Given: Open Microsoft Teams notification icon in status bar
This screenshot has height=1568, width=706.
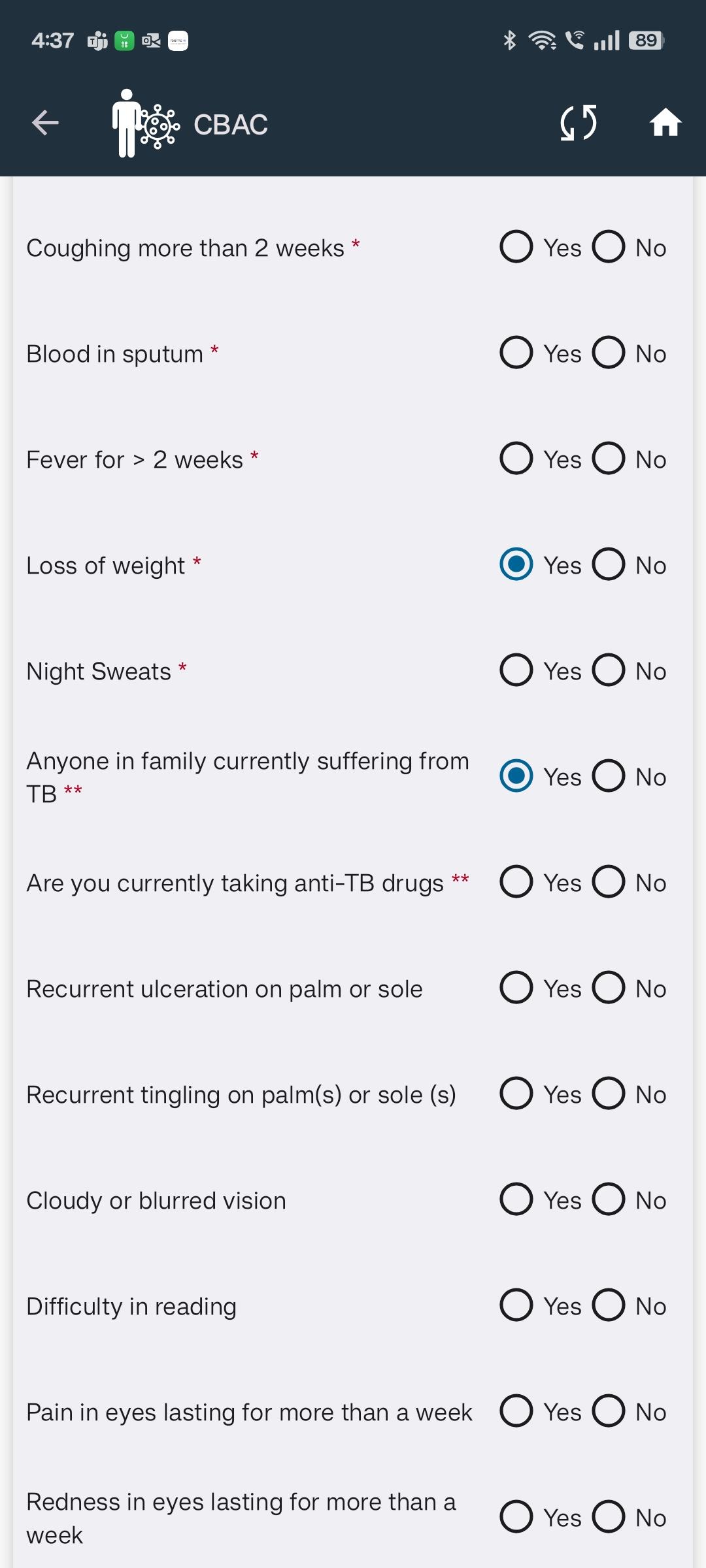Looking at the screenshot, I should (97, 41).
